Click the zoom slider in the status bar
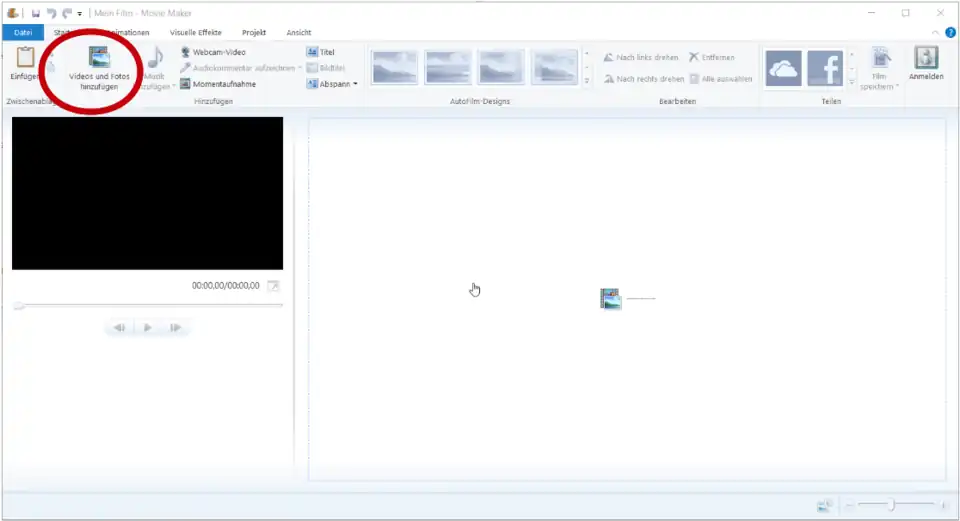 (x=891, y=506)
